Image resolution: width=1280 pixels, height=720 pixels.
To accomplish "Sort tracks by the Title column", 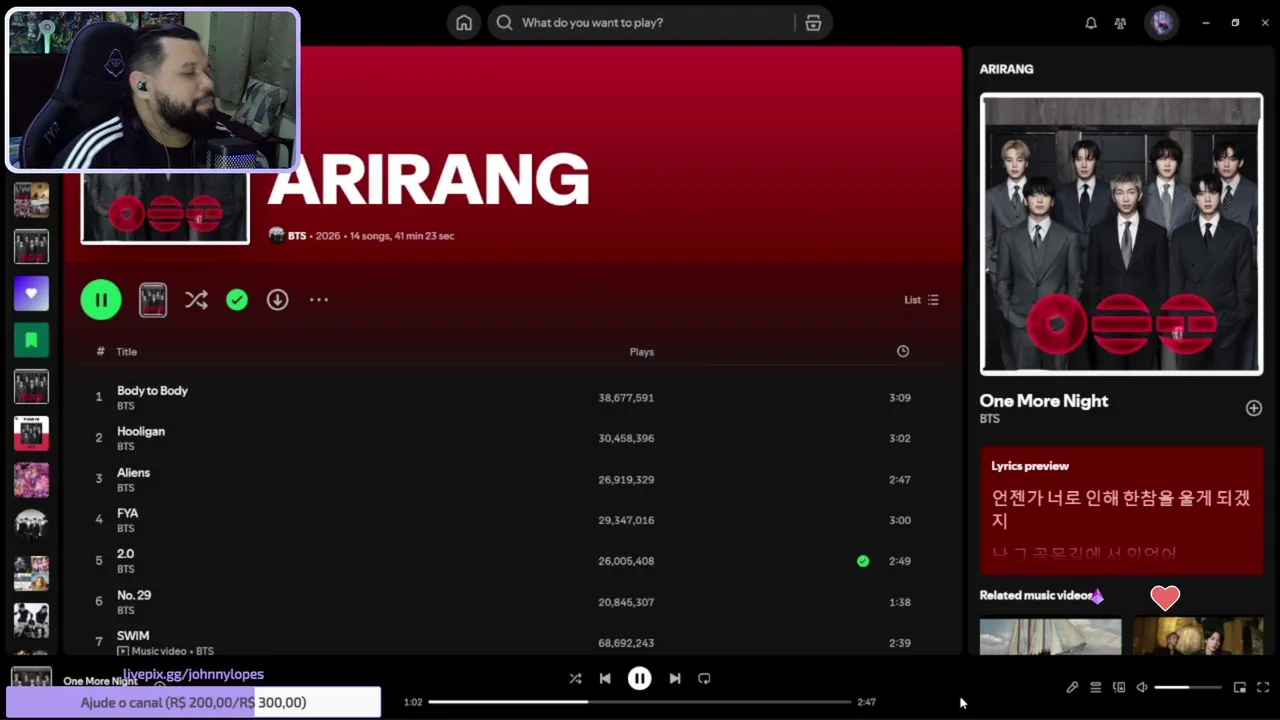I will tap(126, 352).
